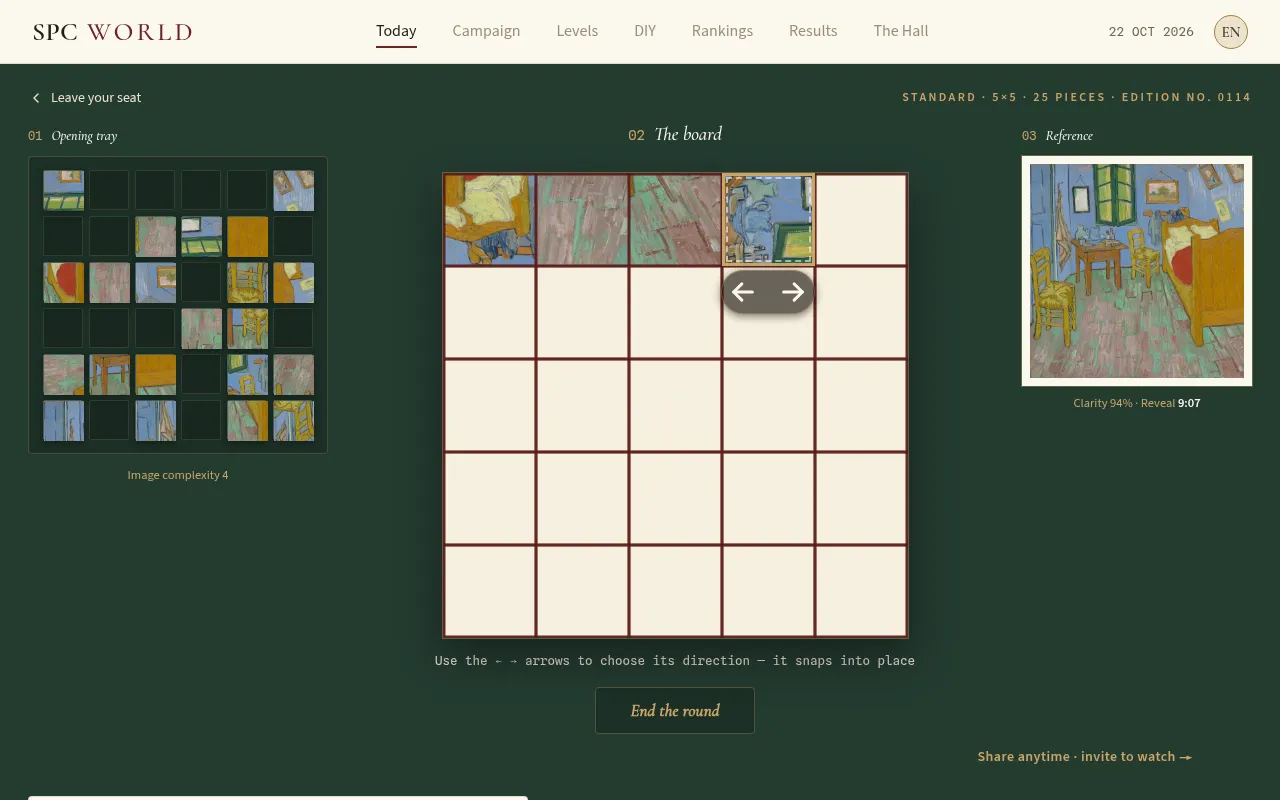The height and width of the screenshot is (800, 1280).
Task: Click the 01 Opening tray heading
Action: [73, 136]
